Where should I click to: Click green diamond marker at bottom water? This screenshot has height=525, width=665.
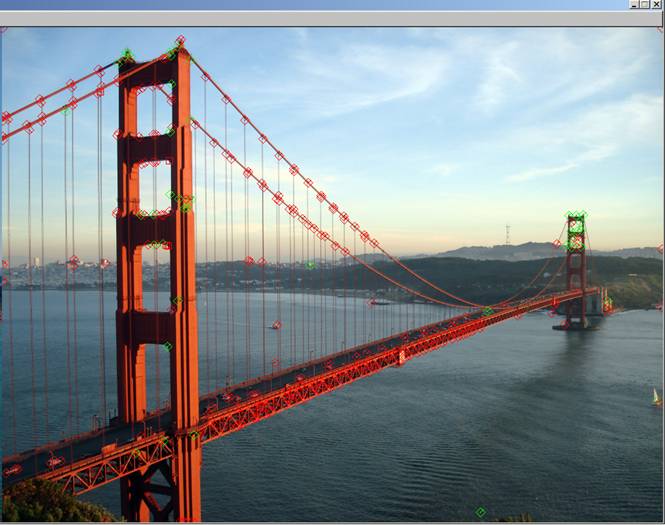click(x=480, y=512)
